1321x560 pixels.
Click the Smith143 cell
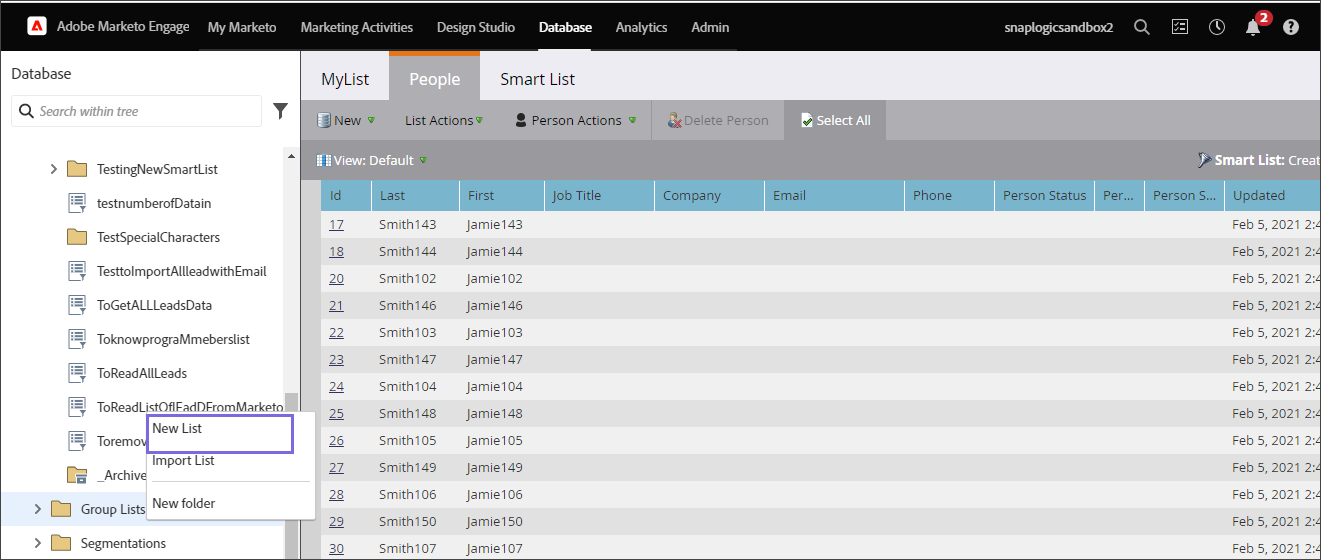point(408,224)
